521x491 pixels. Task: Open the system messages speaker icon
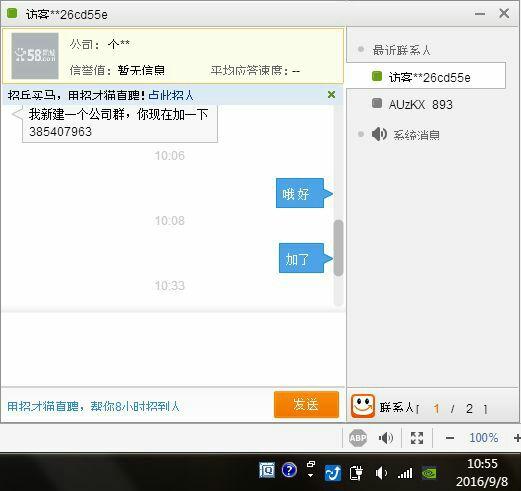point(379,134)
